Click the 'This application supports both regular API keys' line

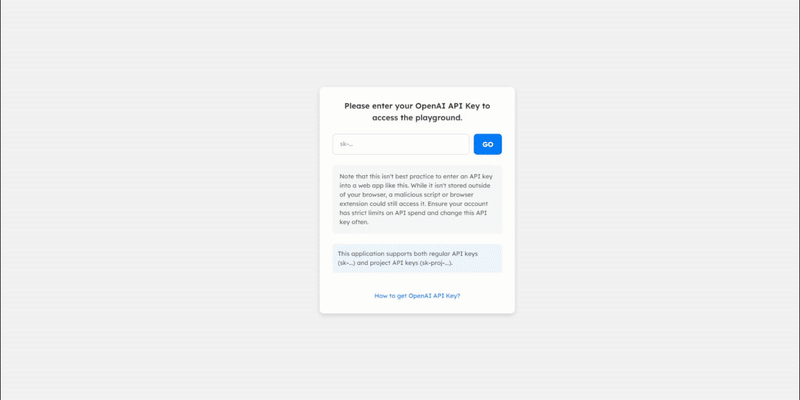[x=408, y=254]
